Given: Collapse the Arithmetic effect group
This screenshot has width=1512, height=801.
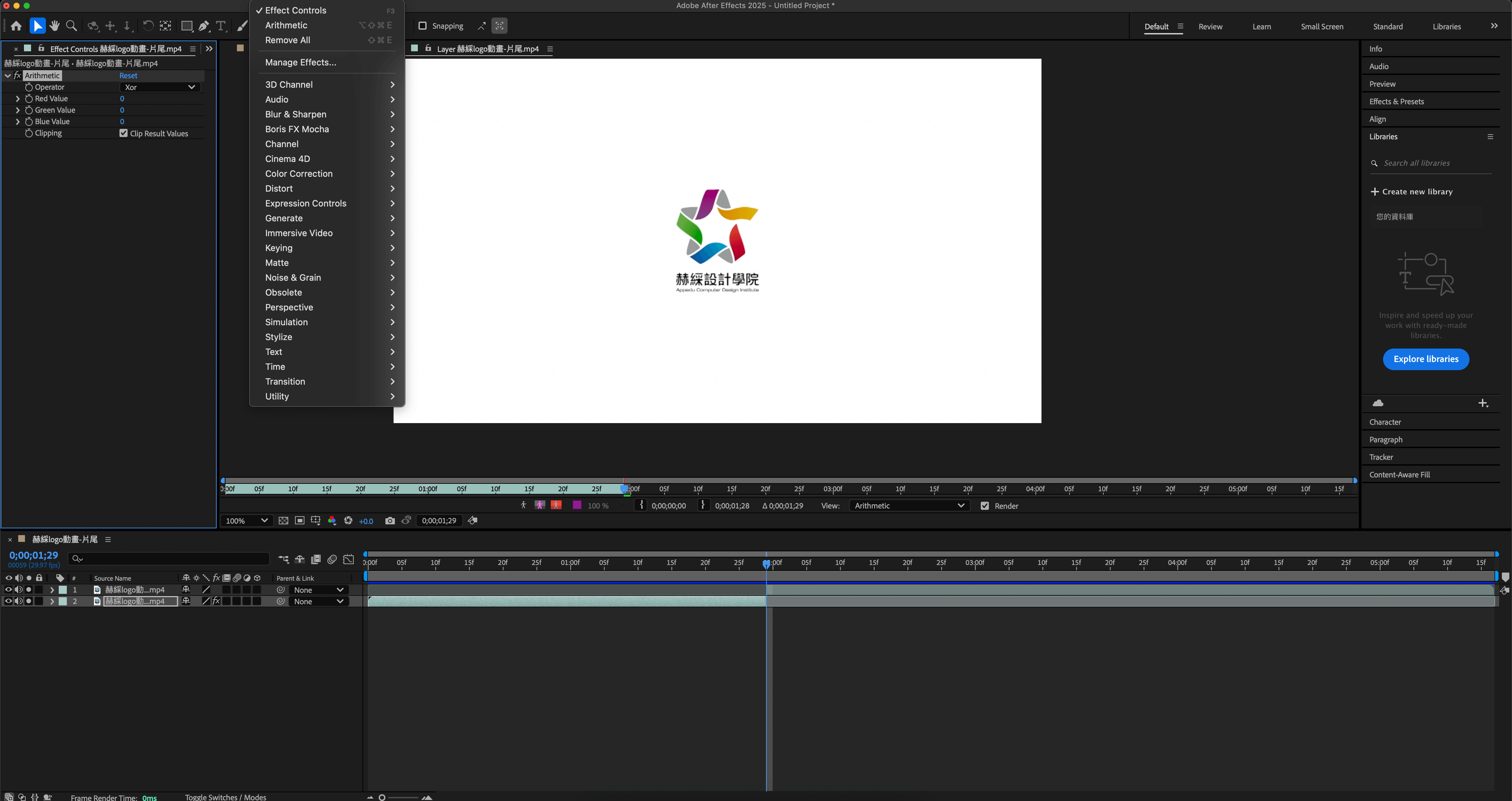Looking at the screenshot, I should coord(8,76).
